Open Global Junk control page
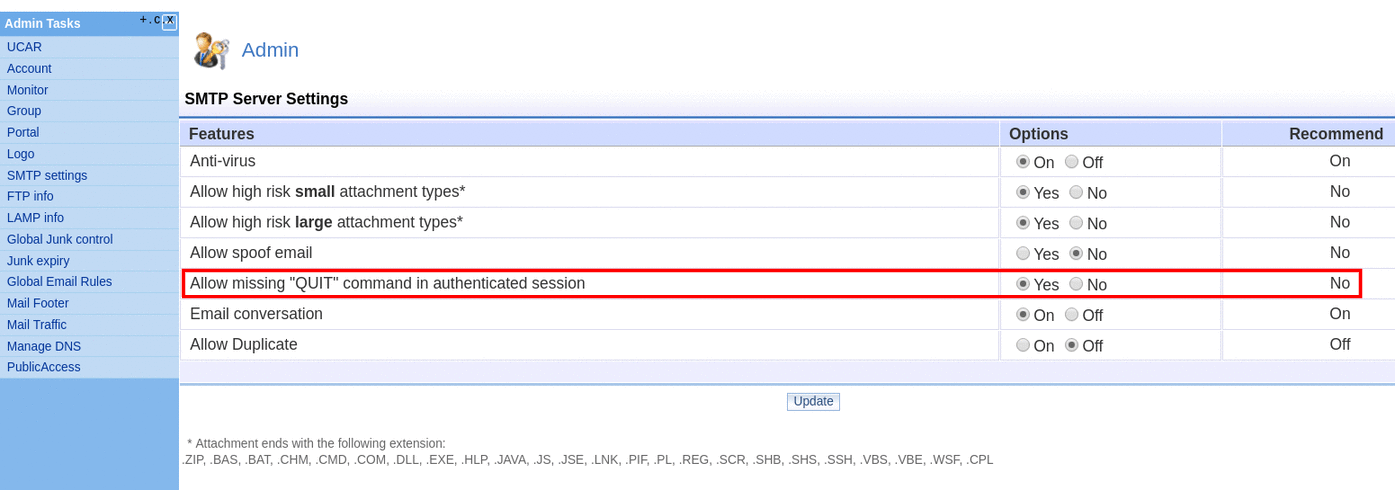The height and width of the screenshot is (490, 1395). tap(60, 239)
